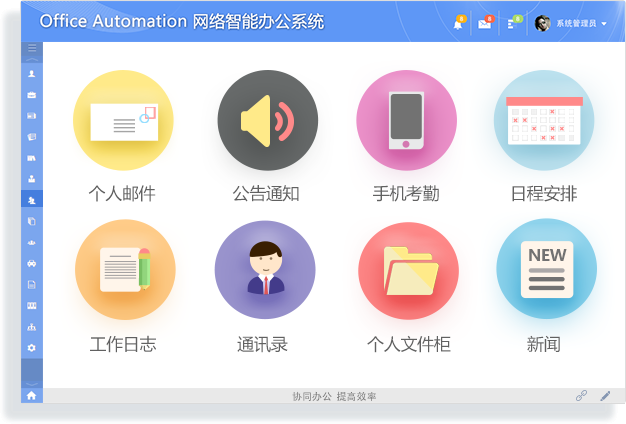Click the Office Automation 网络智能办公系统 title

tap(182, 22)
